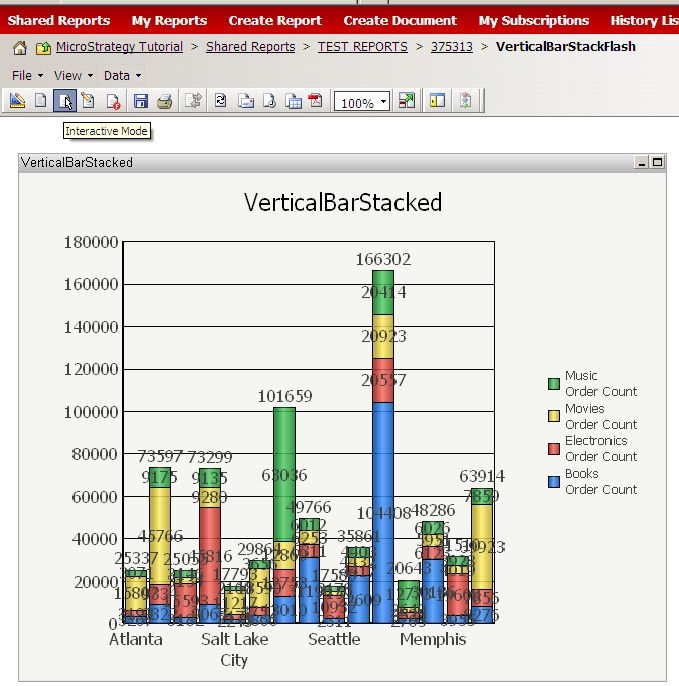Maximize the VerticalBarStacked panel
The height and width of the screenshot is (686, 679).
coord(657,163)
